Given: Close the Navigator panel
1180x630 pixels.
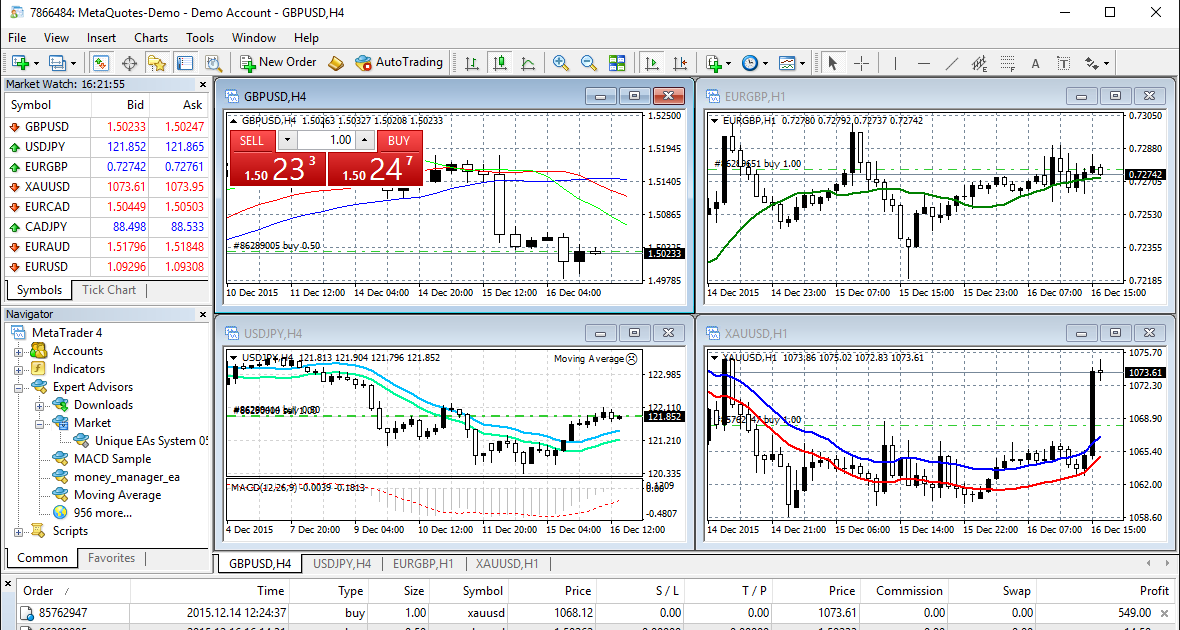Looking at the screenshot, I should pyautogui.click(x=202, y=315).
